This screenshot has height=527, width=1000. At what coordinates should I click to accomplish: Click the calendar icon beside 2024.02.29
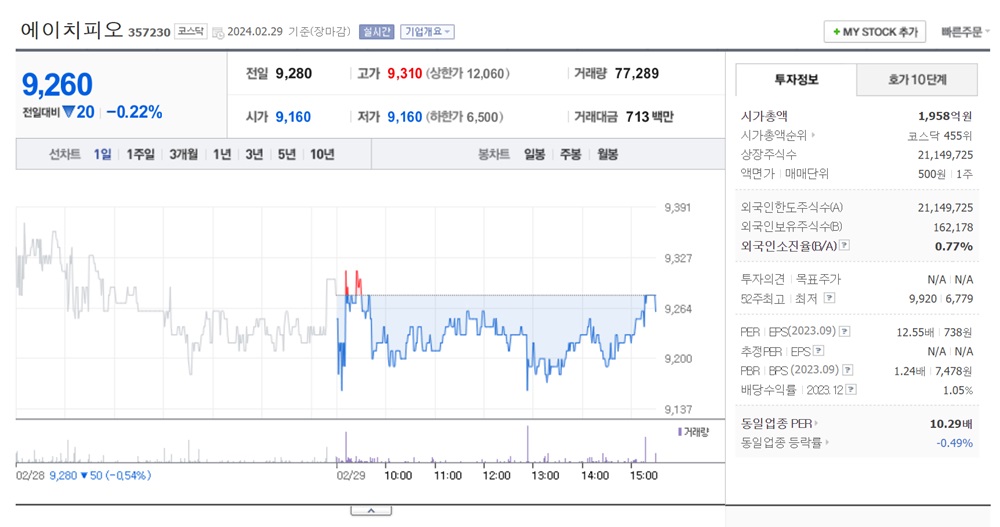point(217,33)
